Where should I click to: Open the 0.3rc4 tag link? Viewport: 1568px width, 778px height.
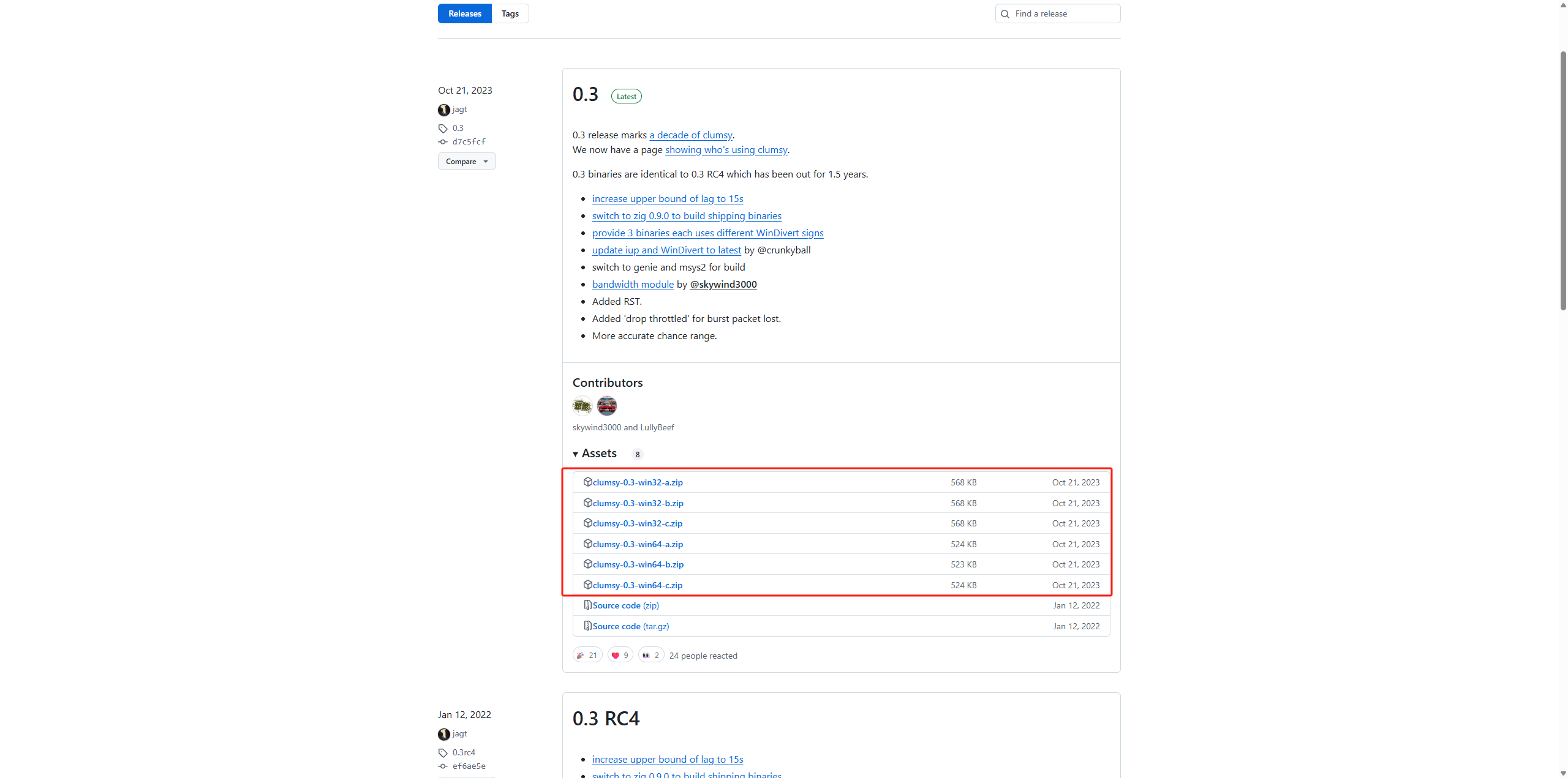point(464,752)
